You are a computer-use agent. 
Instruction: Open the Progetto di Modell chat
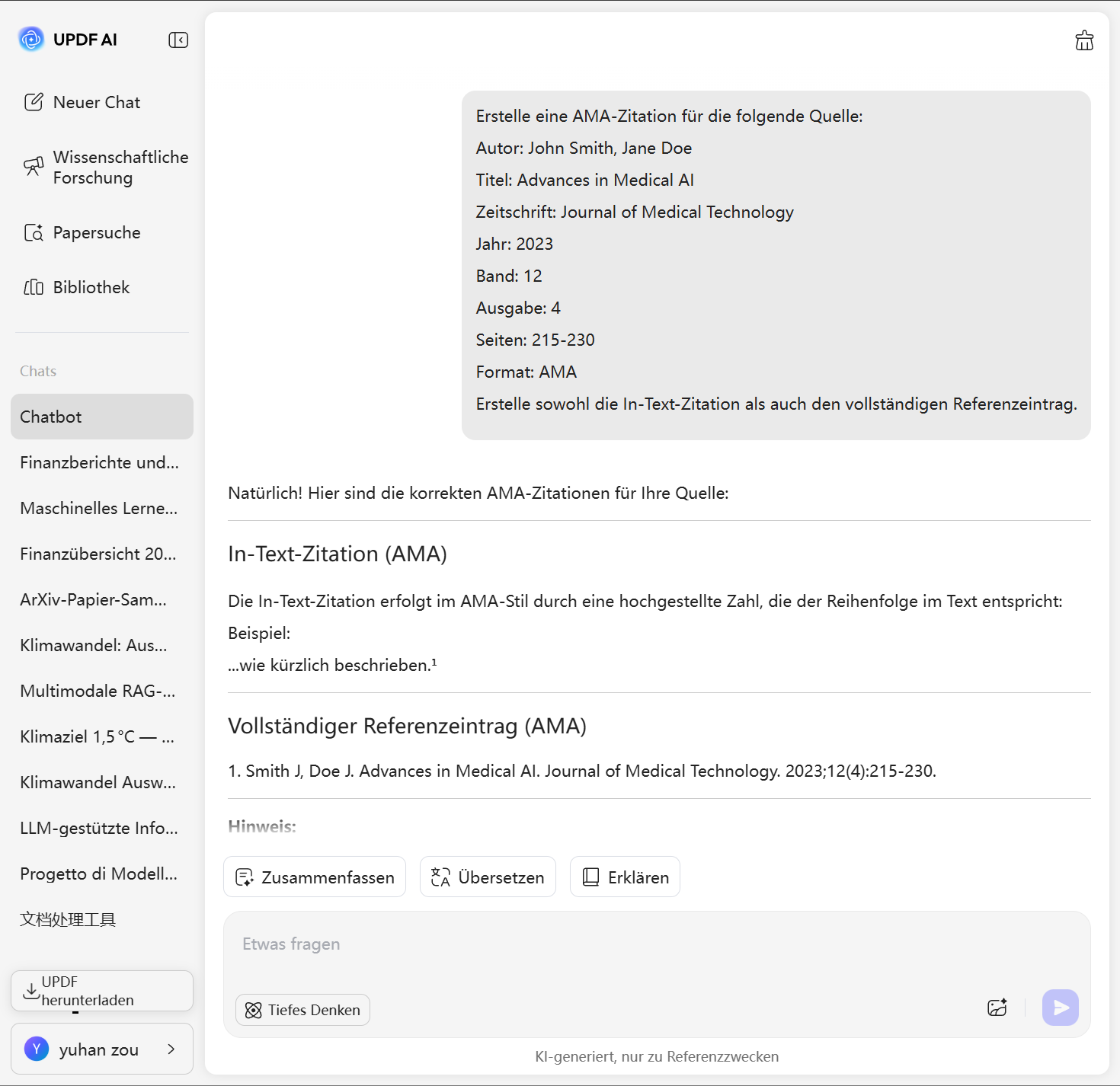click(x=99, y=874)
